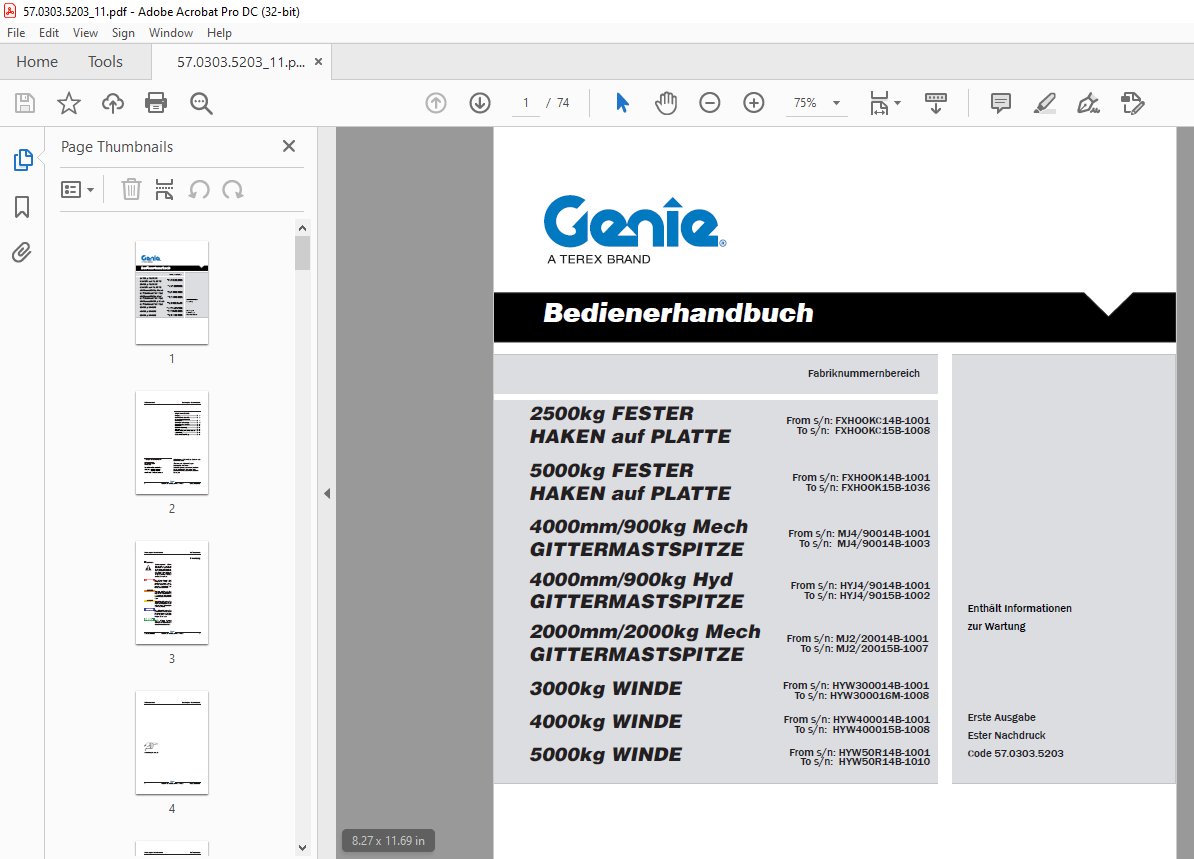Open the Attachments paperclip icon

coord(22,252)
